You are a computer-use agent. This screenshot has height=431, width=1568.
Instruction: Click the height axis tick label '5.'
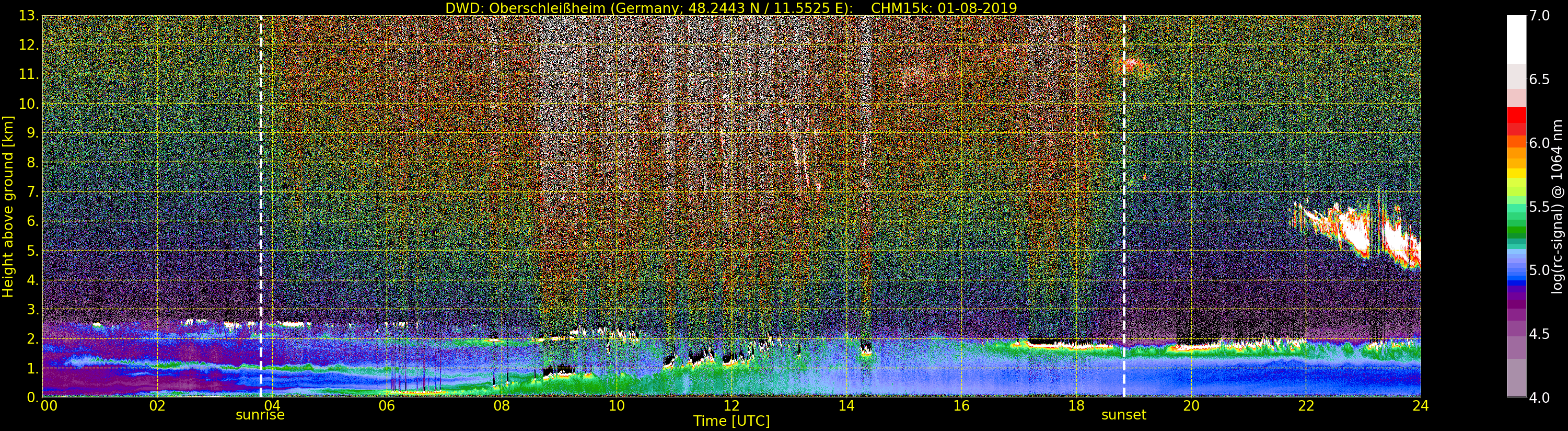33,251
